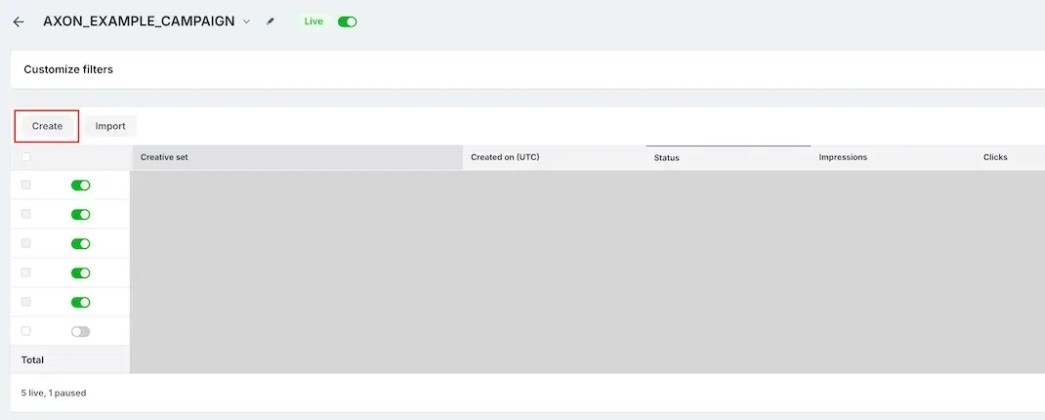Check the fourth row checkbox
1045x420 pixels.
[x=25, y=273]
